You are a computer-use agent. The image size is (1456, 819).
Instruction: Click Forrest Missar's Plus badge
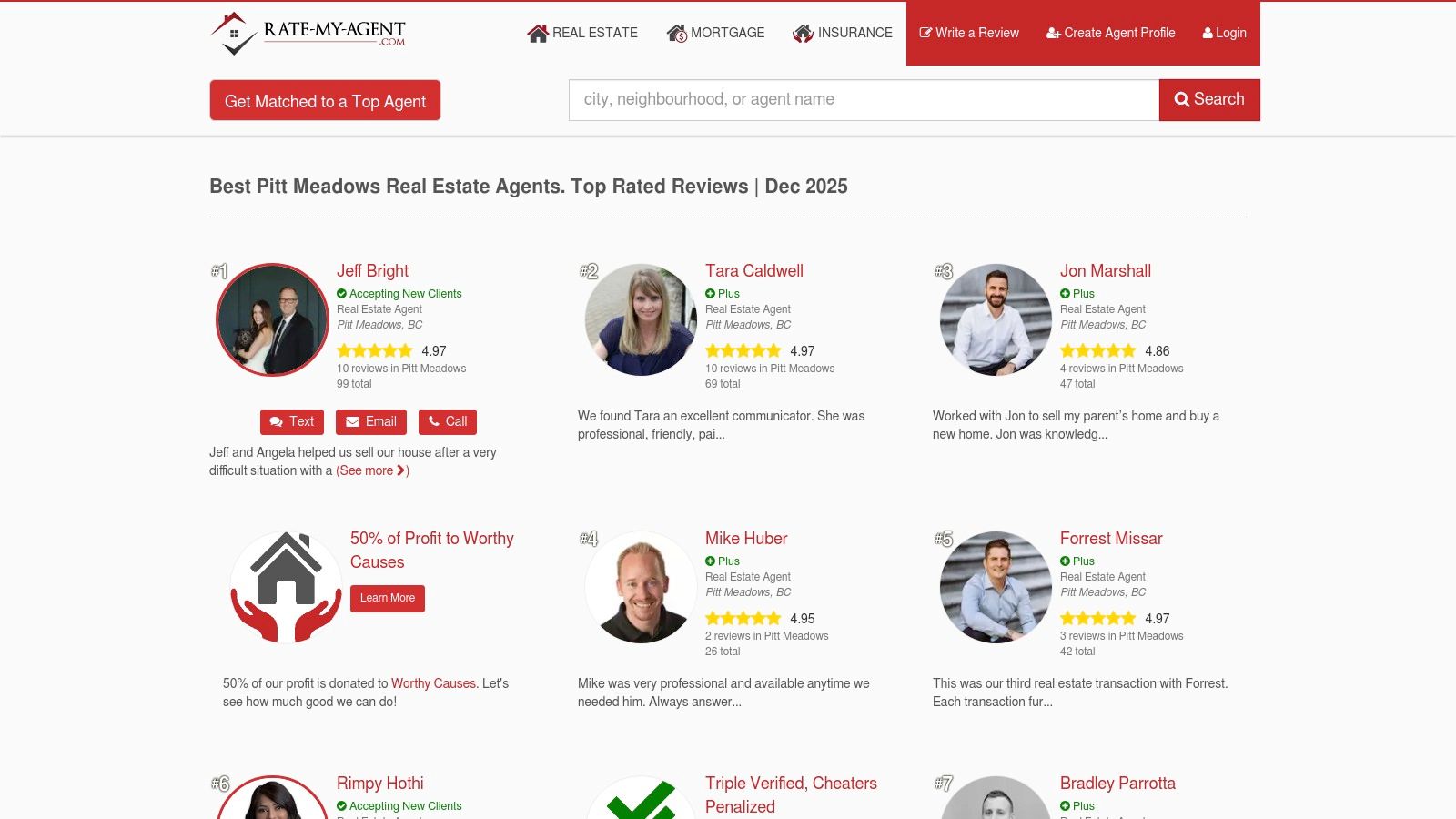pyautogui.click(x=1066, y=561)
